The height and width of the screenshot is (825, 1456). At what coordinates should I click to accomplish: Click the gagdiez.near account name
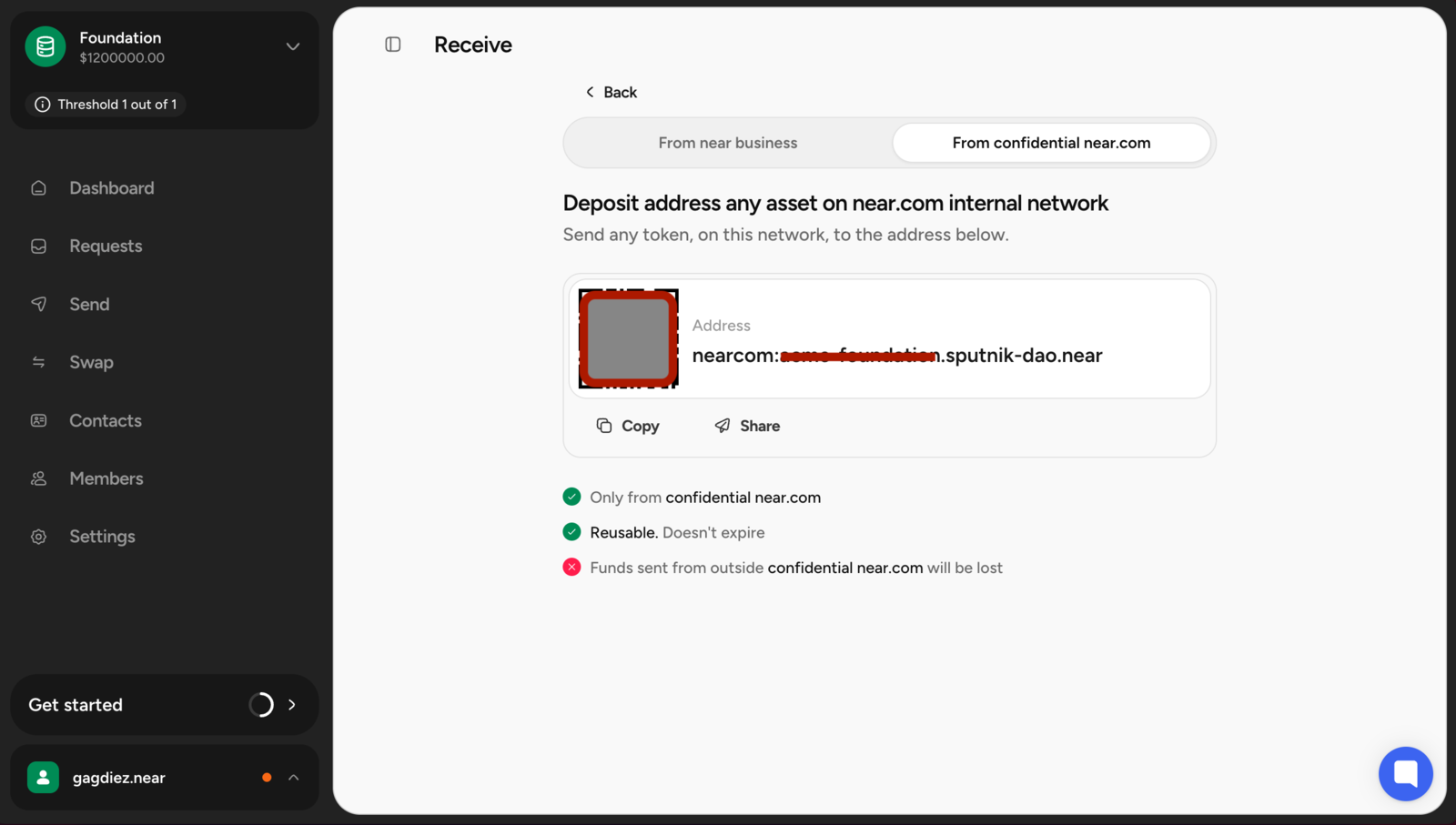119,778
